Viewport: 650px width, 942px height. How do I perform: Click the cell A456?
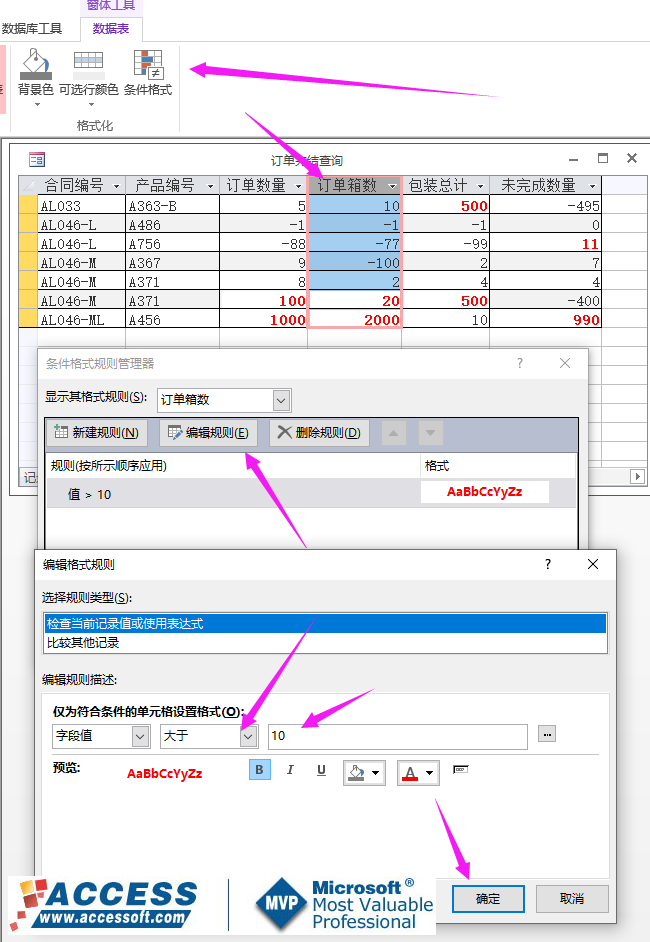[172, 319]
